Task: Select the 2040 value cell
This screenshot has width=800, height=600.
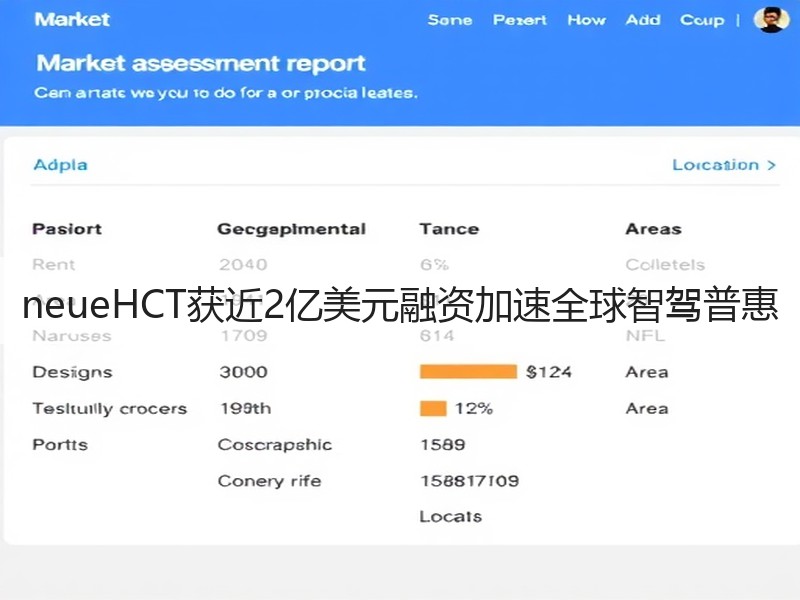Action: click(x=243, y=264)
